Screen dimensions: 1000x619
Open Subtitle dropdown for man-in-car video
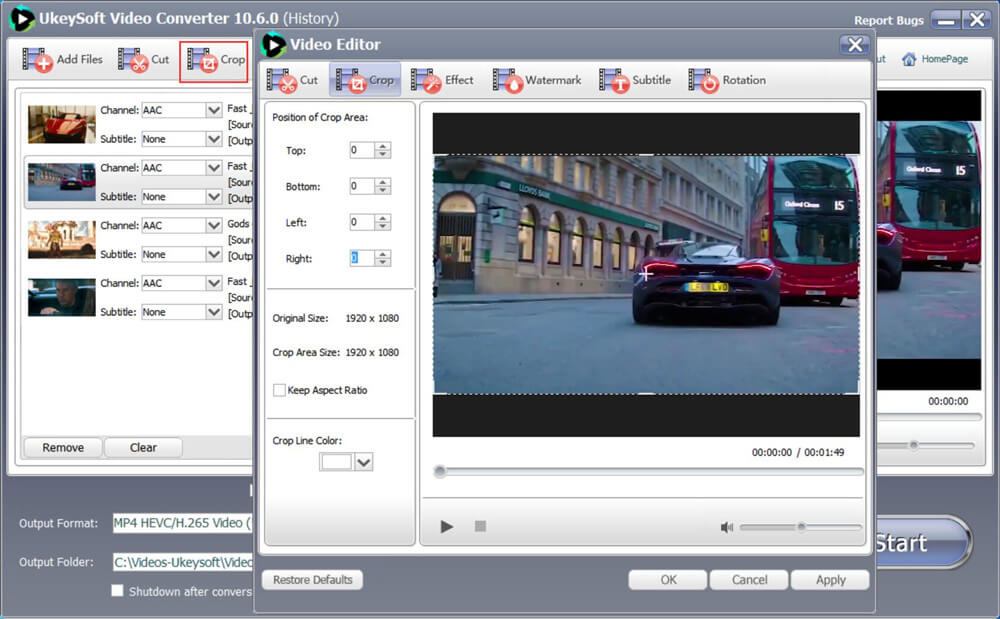coord(214,312)
